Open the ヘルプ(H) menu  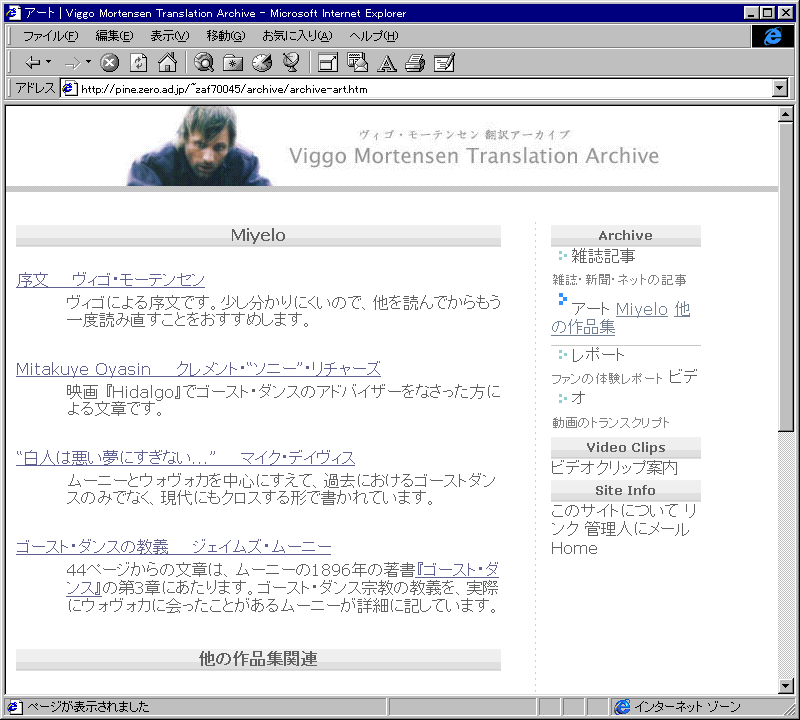pyautogui.click(x=373, y=36)
